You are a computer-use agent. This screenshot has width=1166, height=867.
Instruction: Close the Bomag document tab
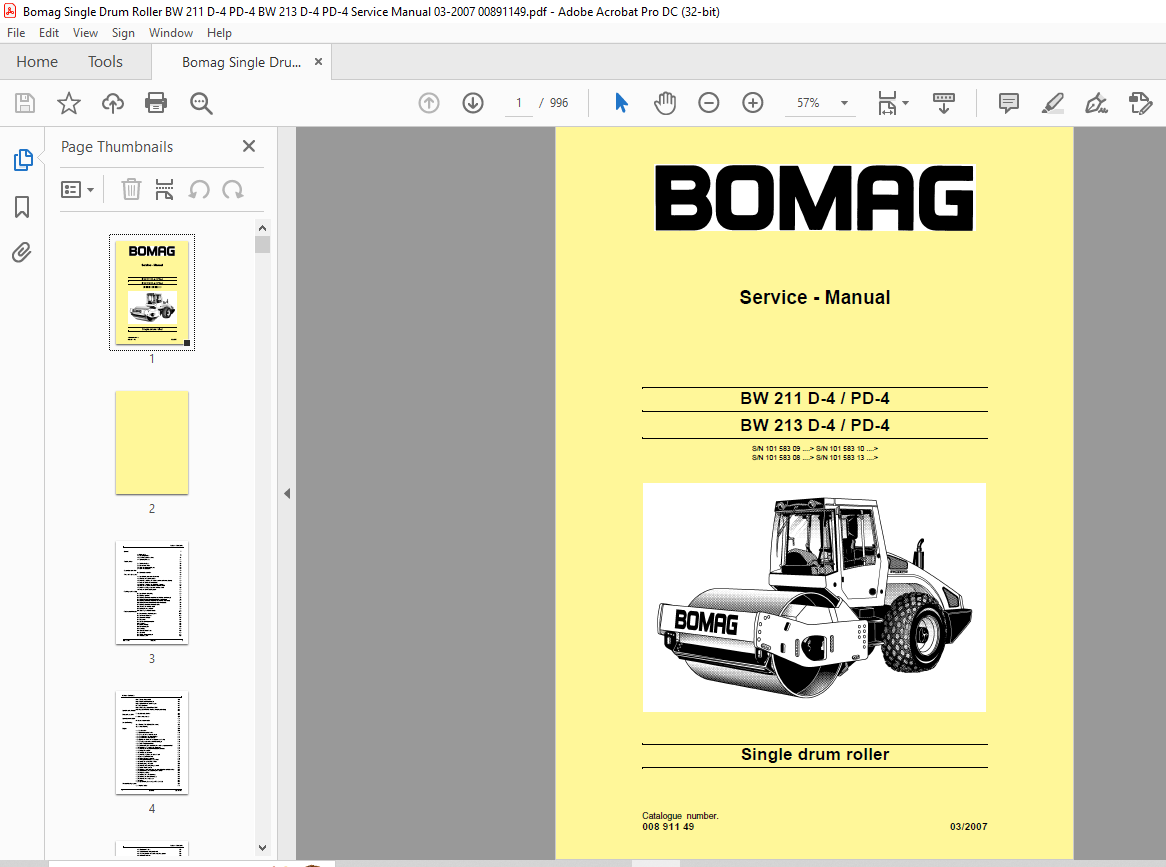coord(318,62)
